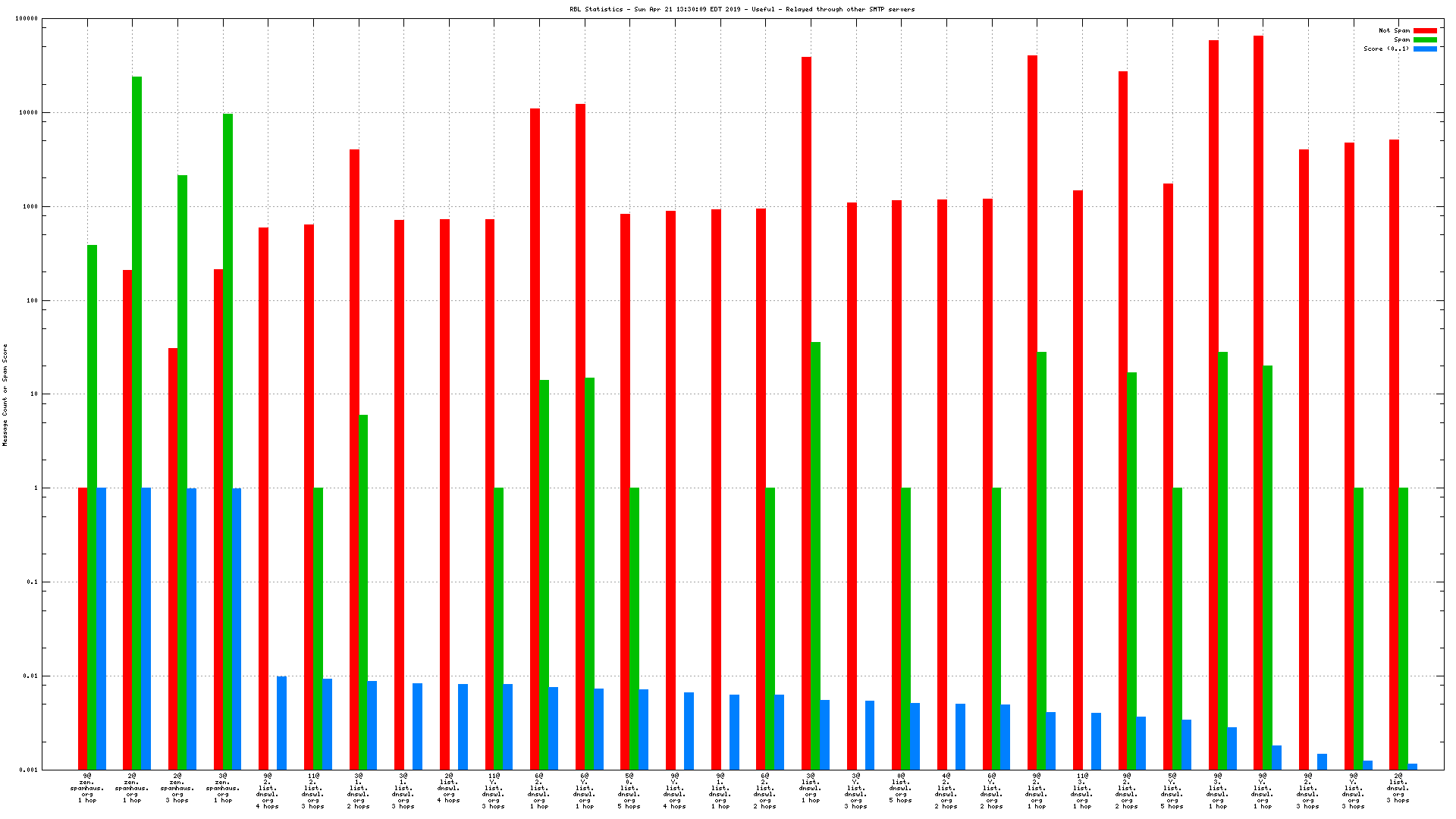The height and width of the screenshot is (819, 1456).
Task: Click the first blue Score bar
Action: pos(102,628)
